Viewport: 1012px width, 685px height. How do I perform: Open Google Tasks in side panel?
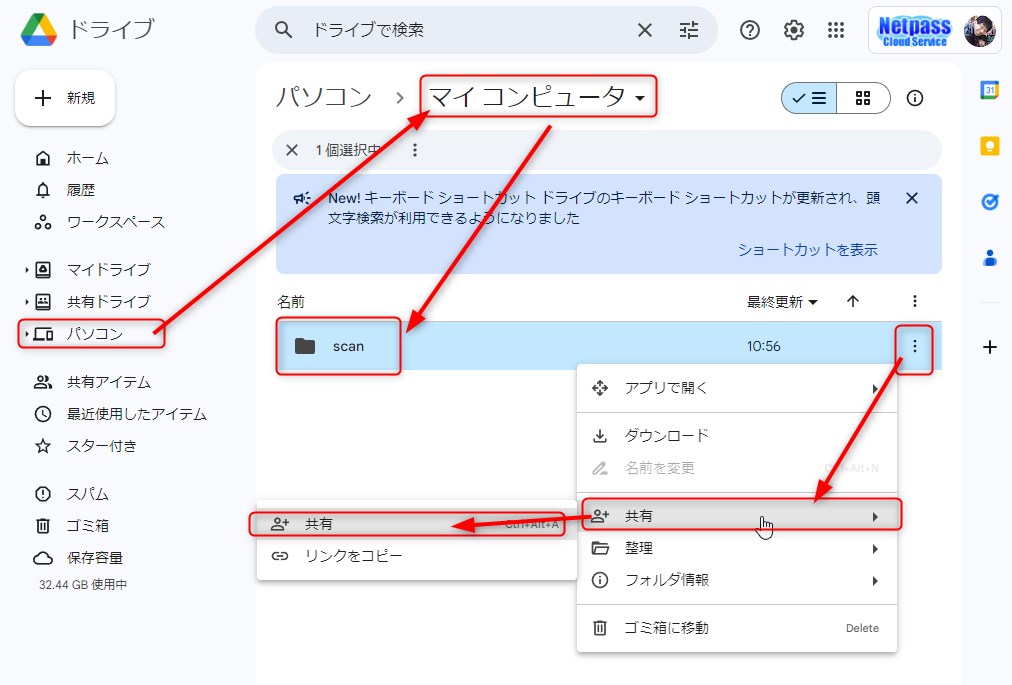(x=989, y=201)
